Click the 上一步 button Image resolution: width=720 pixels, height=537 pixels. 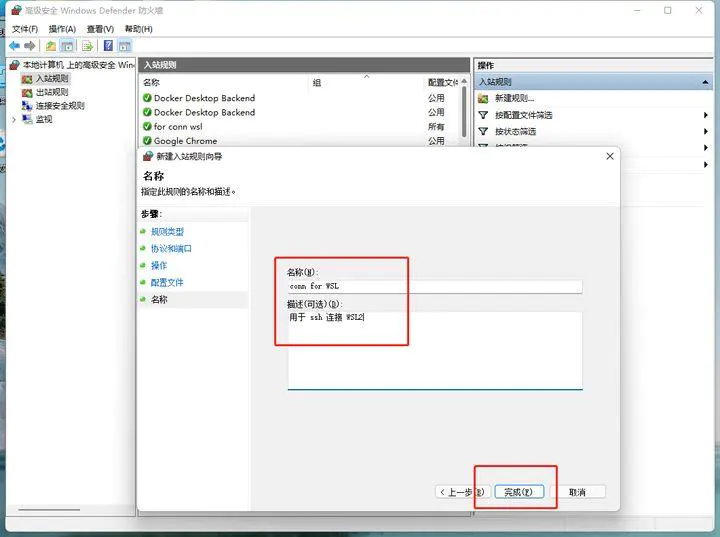[x=462, y=492]
